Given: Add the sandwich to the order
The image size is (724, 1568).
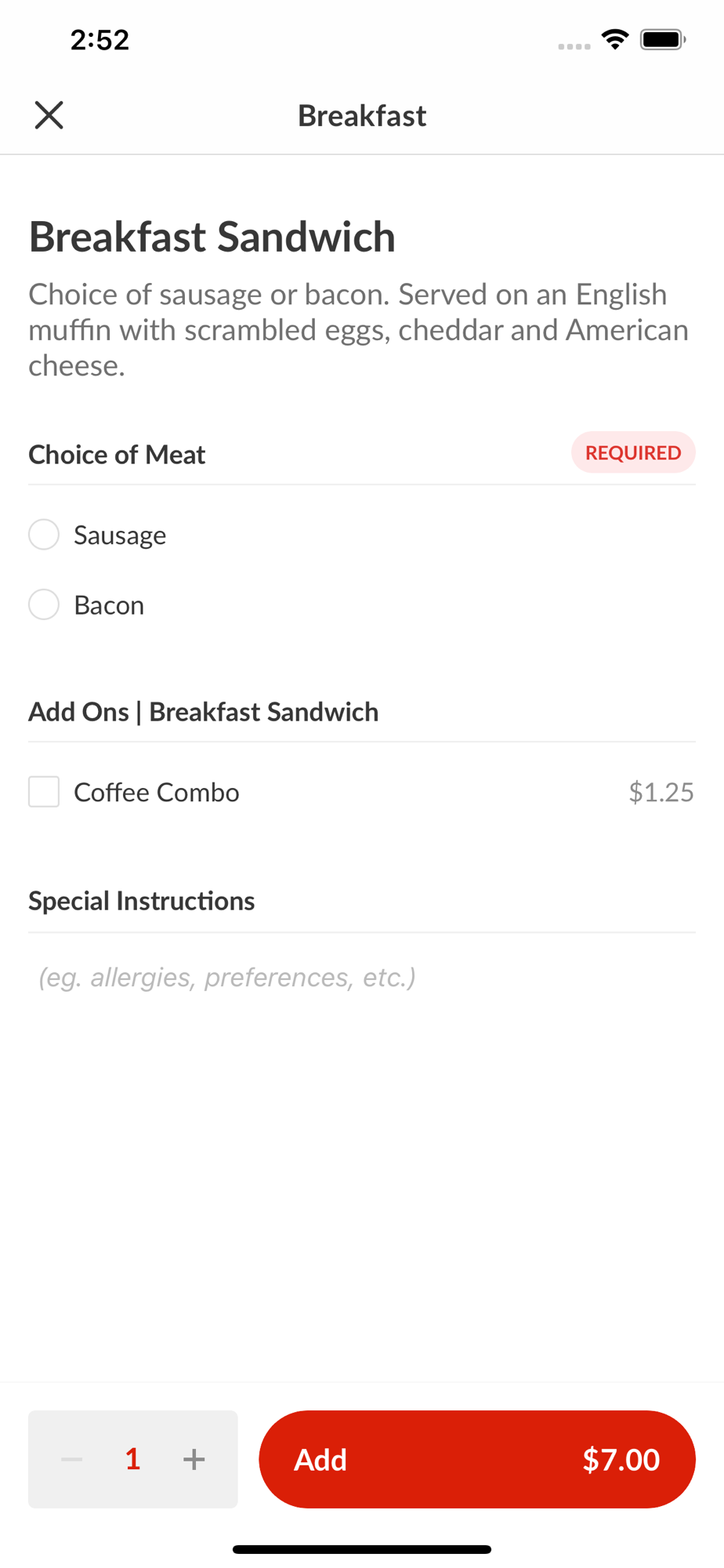Looking at the screenshot, I should [476, 1459].
